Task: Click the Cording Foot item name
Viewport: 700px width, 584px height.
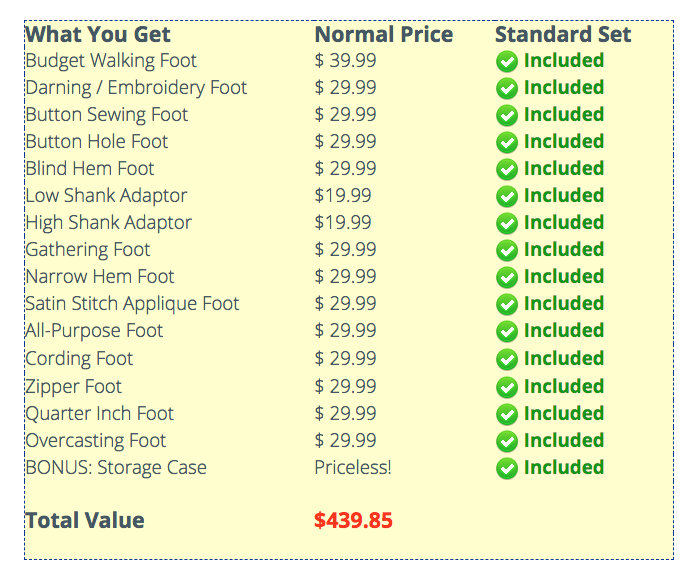Action: [x=79, y=359]
